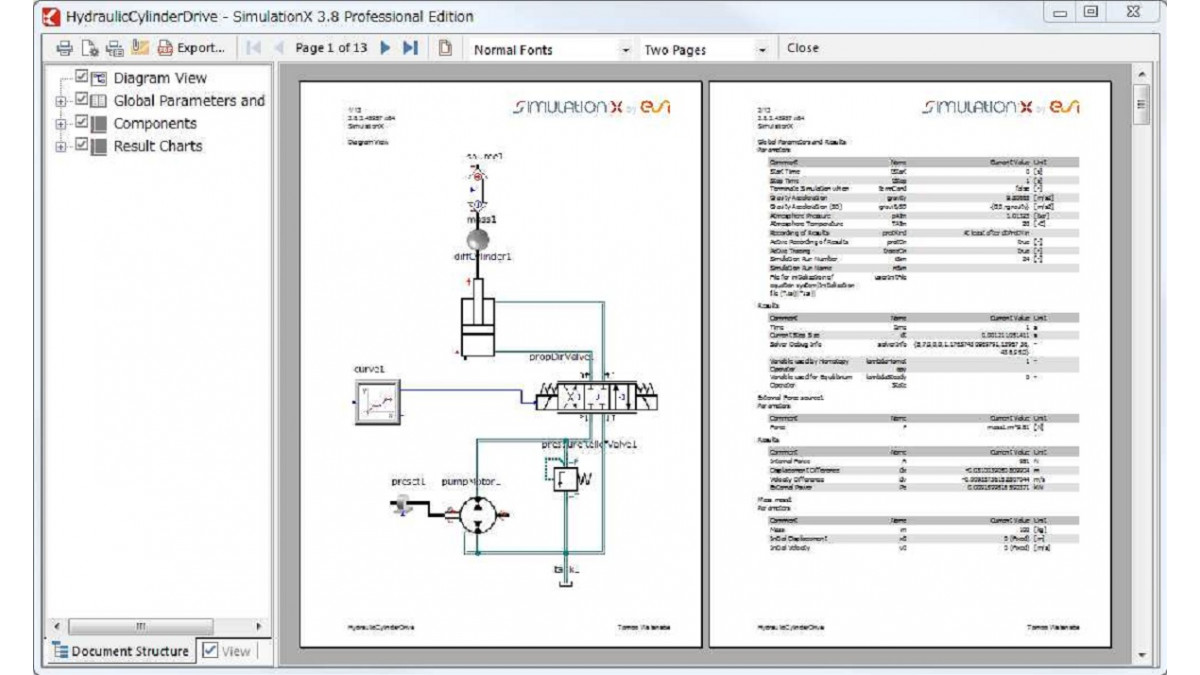Switch to the Document Structure tab
Viewport: 1200px width, 675px height.
(x=120, y=651)
